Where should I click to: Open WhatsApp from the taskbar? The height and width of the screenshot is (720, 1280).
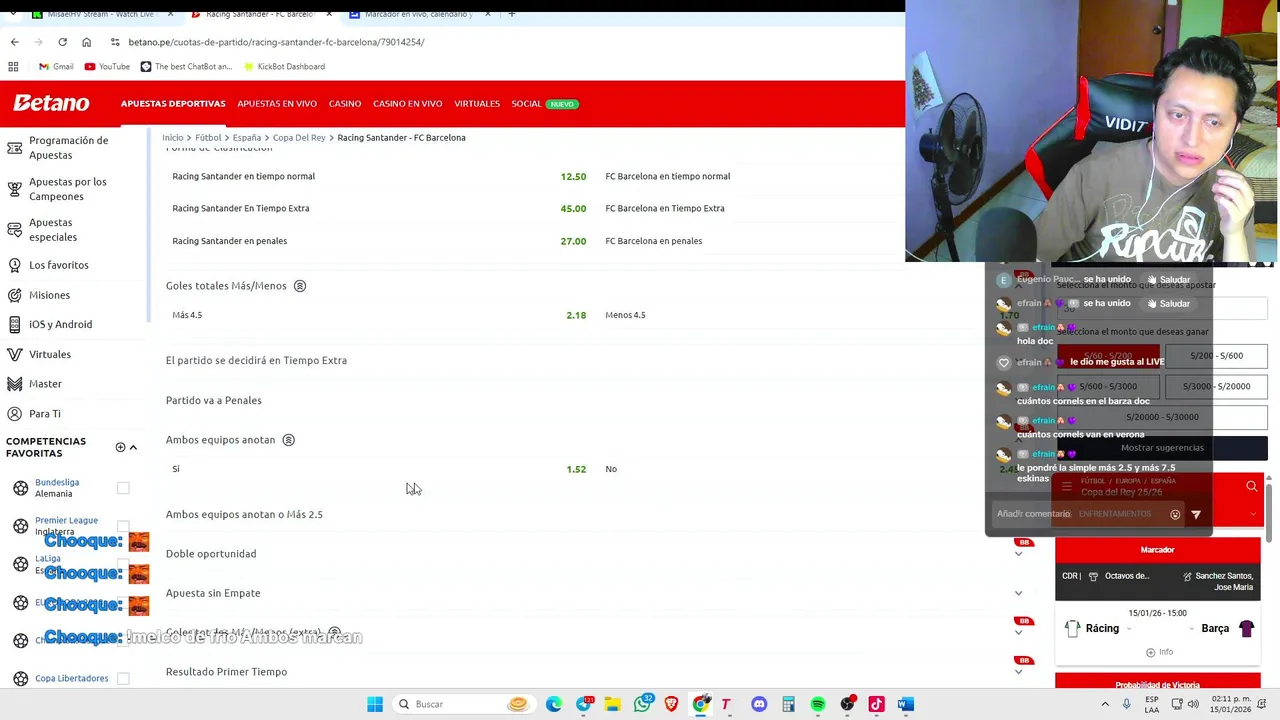point(642,704)
